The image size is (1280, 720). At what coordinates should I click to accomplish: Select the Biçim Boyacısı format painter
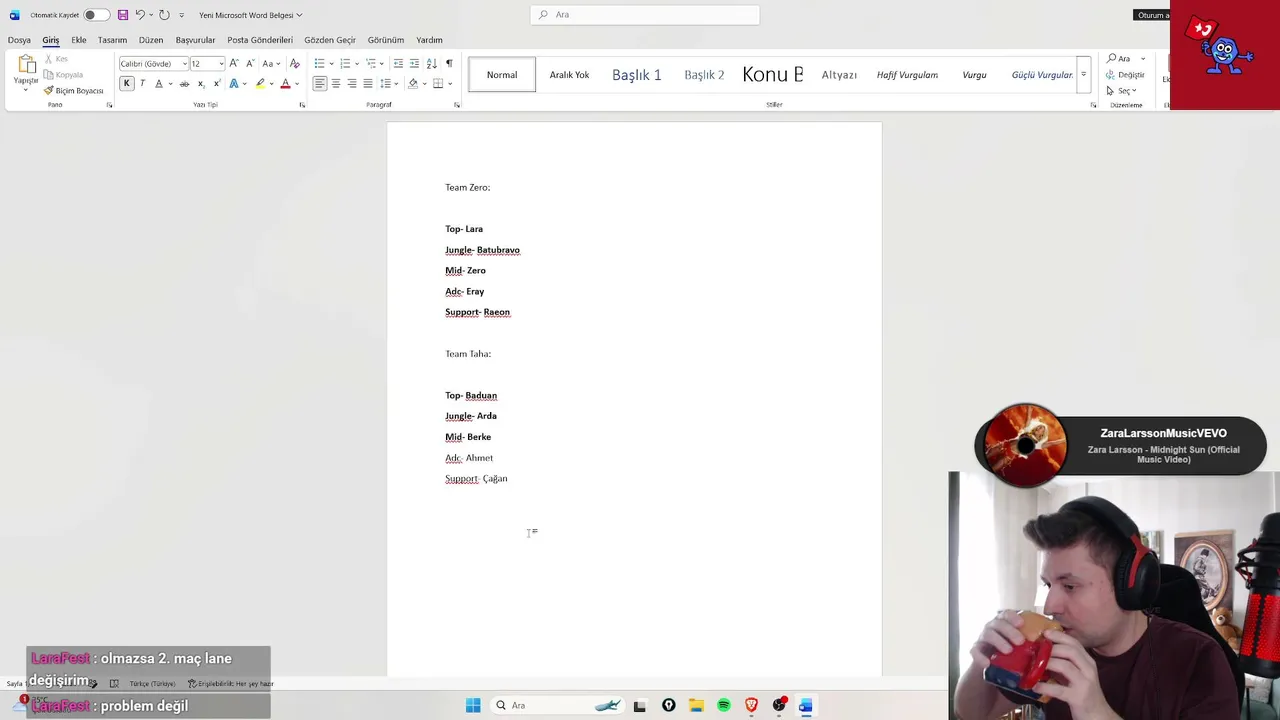pyautogui.click(x=73, y=91)
